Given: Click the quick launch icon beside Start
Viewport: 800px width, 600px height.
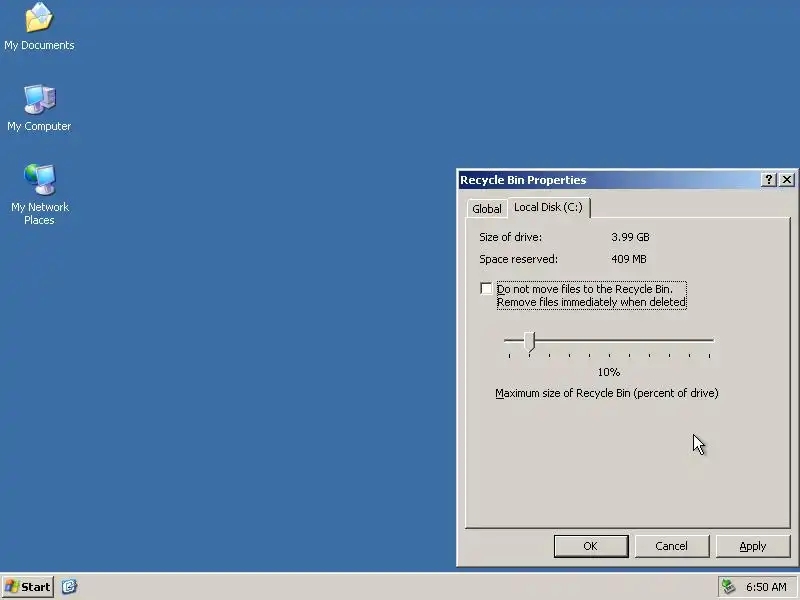Looking at the screenshot, I should click(69, 587).
